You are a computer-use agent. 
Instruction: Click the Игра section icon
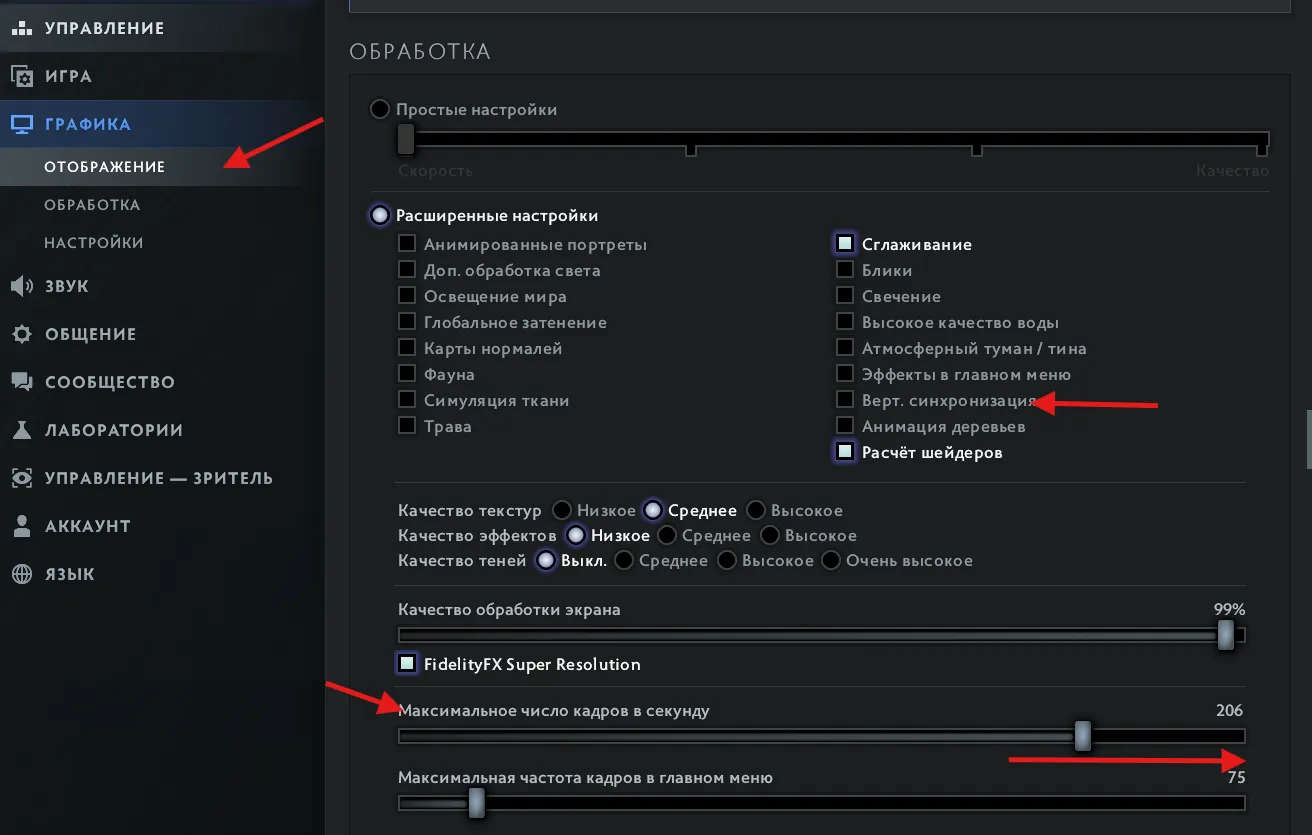click(21, 76)
